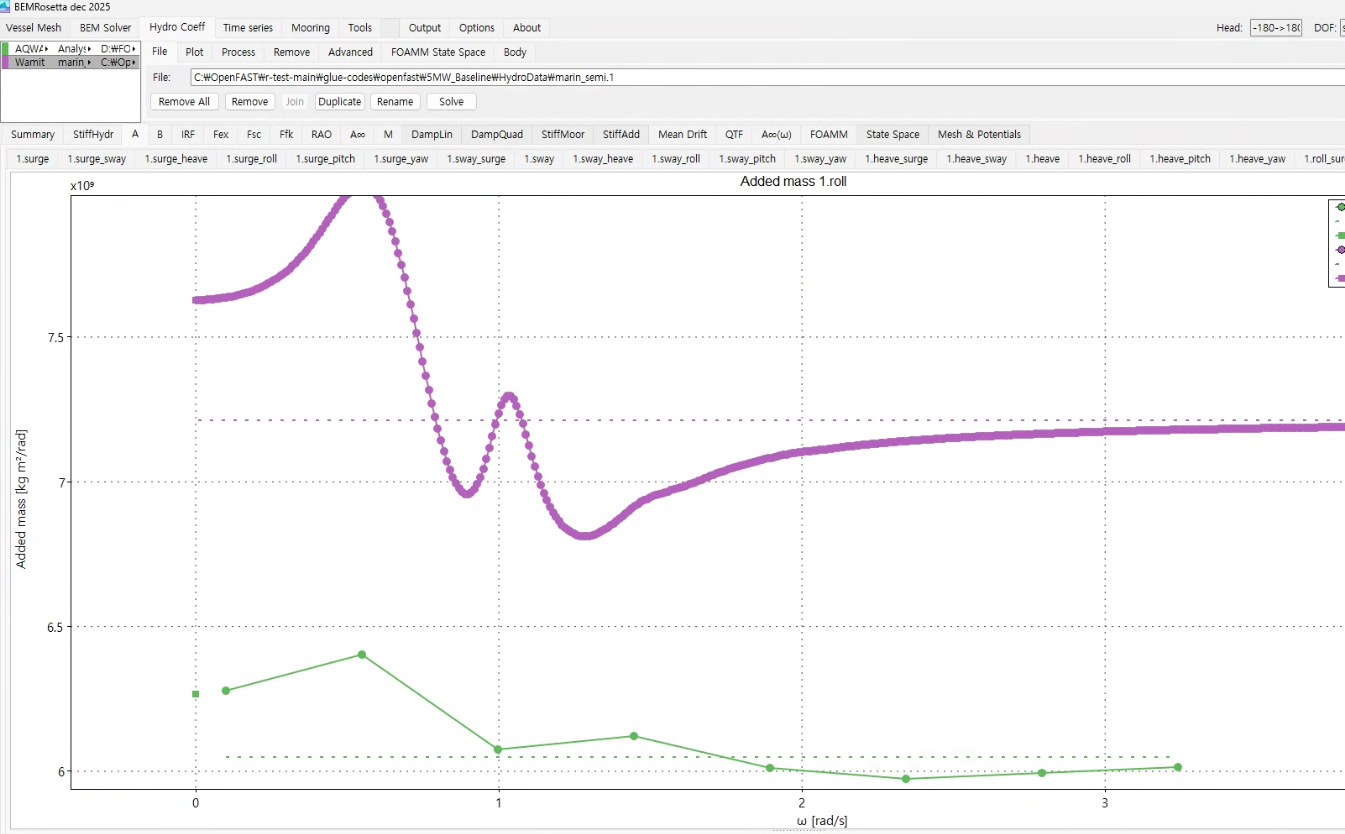Select the purple Wamit color marker

coord(6,62)
